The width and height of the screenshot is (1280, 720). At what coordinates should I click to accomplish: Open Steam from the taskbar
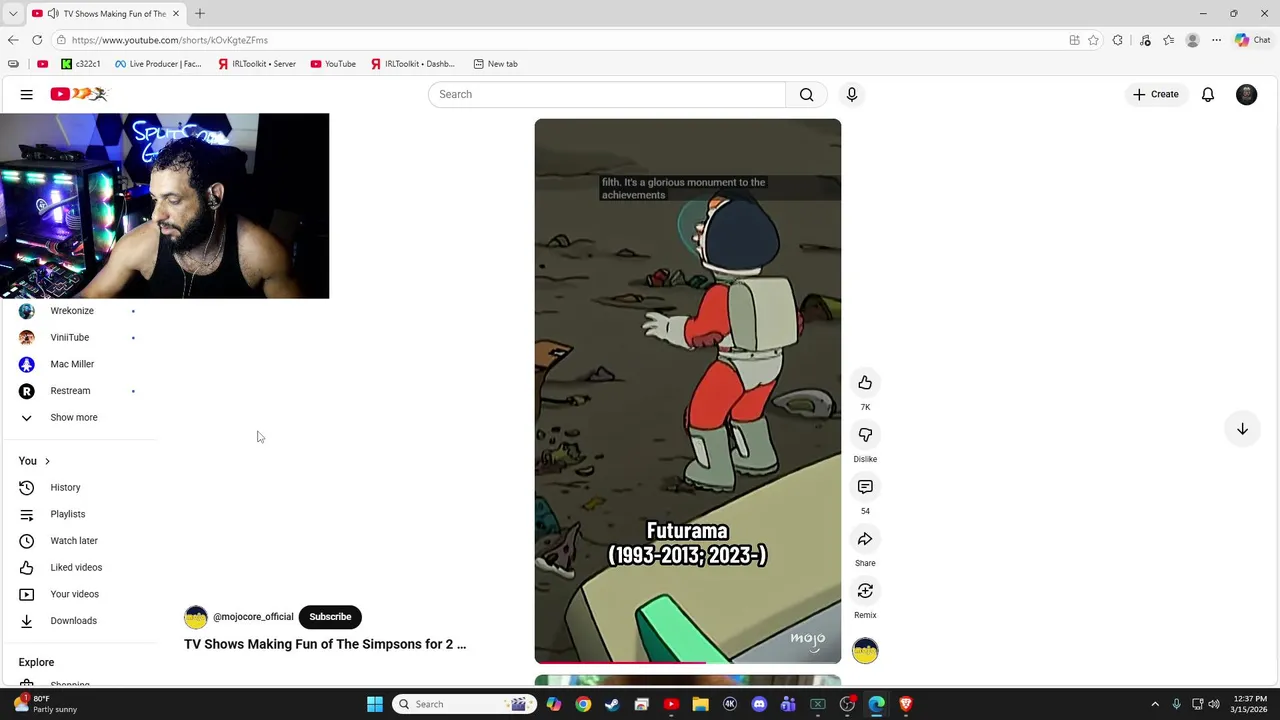(x=612, y=704)
